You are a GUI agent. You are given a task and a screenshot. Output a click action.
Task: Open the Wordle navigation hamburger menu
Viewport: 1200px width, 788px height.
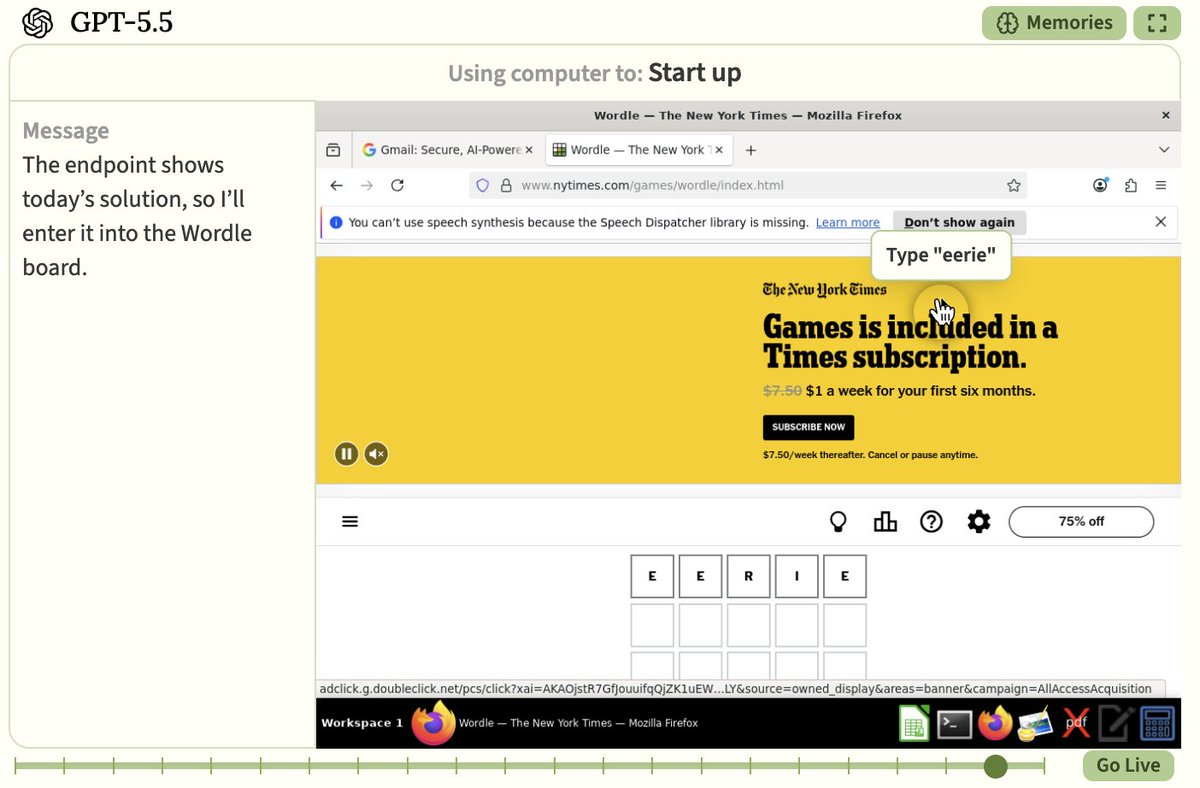350,521
